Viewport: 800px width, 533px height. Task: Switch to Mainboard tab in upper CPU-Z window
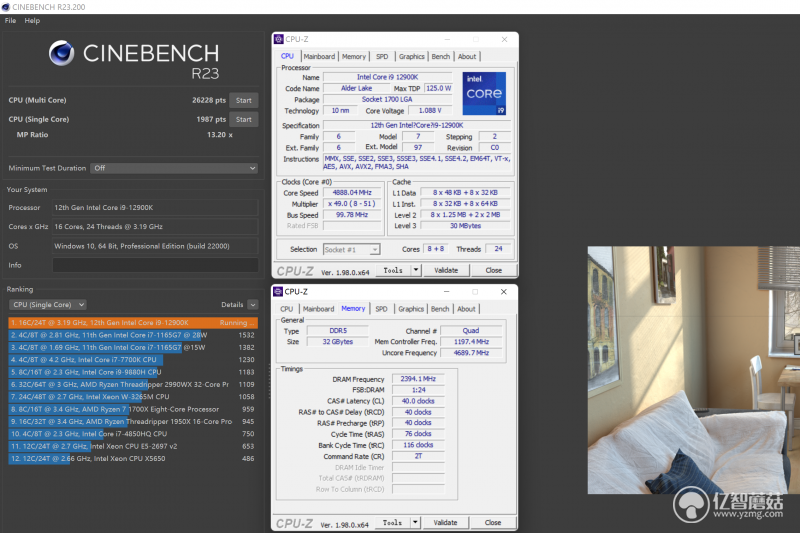pyautogui.click(x=319, y=57)
